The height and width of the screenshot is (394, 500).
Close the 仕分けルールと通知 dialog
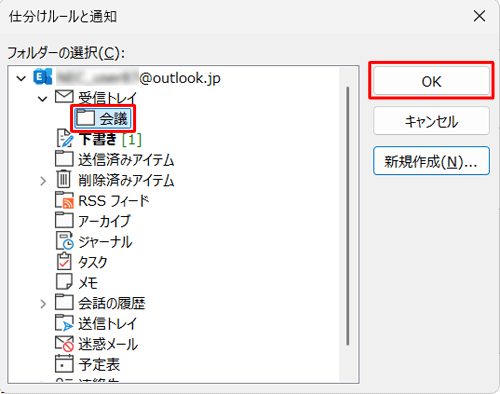click(x=479, y=16)
